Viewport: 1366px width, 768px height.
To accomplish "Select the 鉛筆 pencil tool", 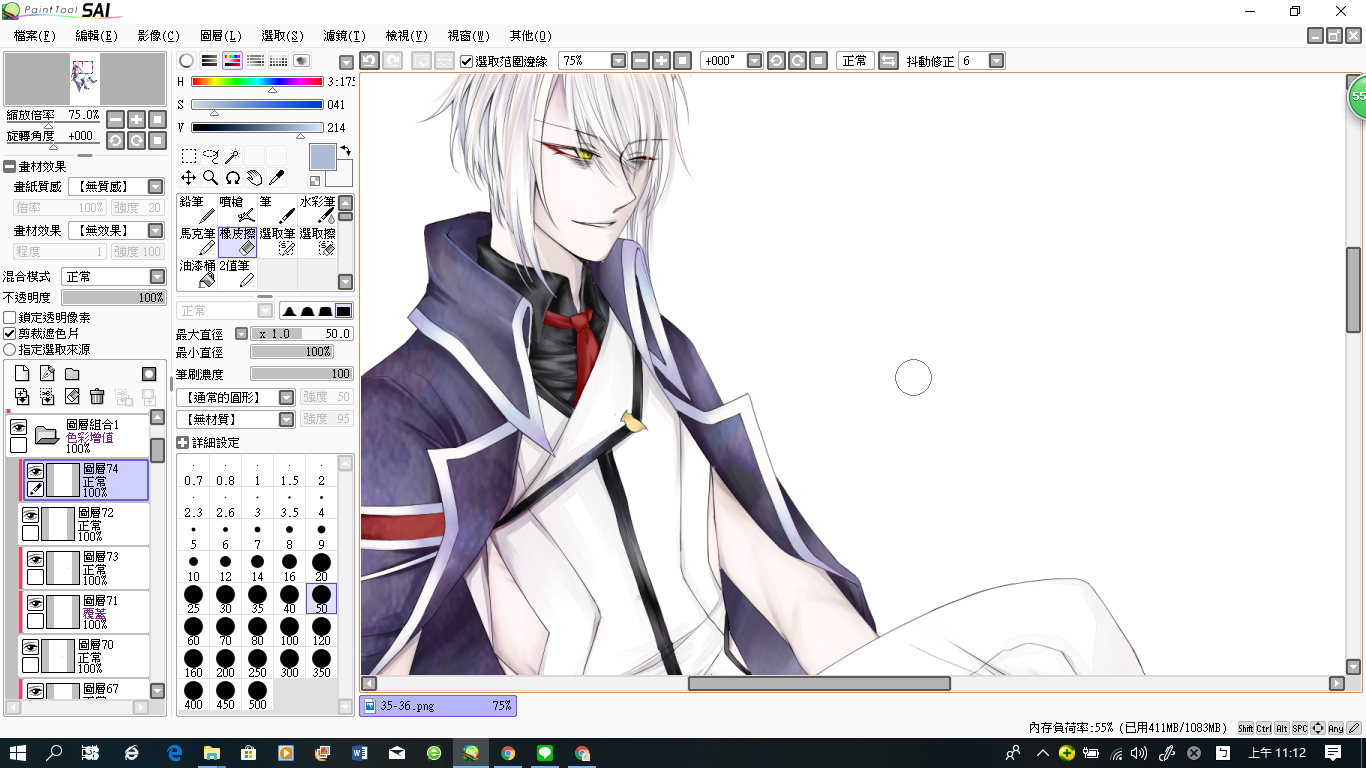I will pos(197,209).
